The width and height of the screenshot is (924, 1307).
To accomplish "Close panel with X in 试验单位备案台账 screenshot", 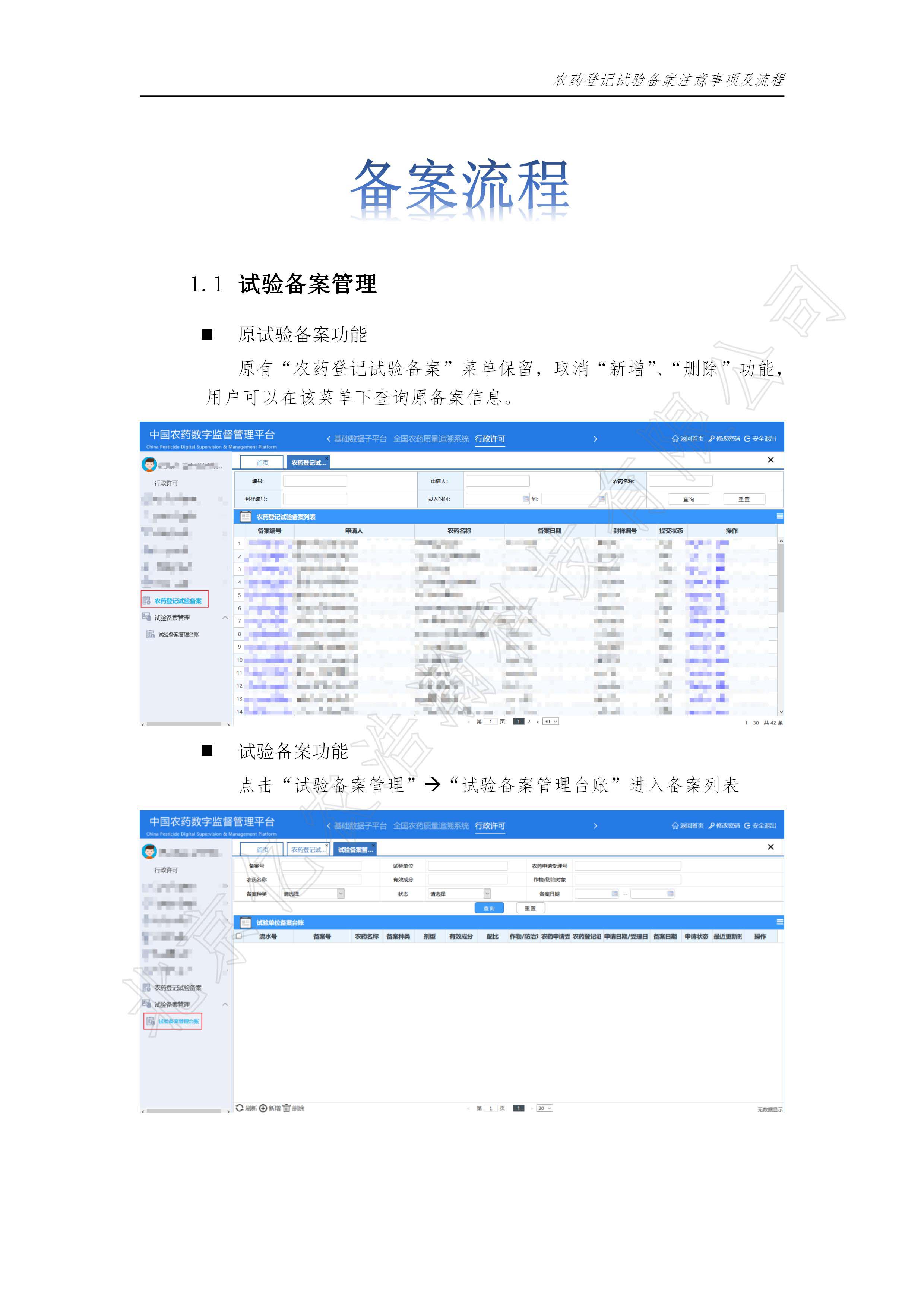I will [770, 847].
